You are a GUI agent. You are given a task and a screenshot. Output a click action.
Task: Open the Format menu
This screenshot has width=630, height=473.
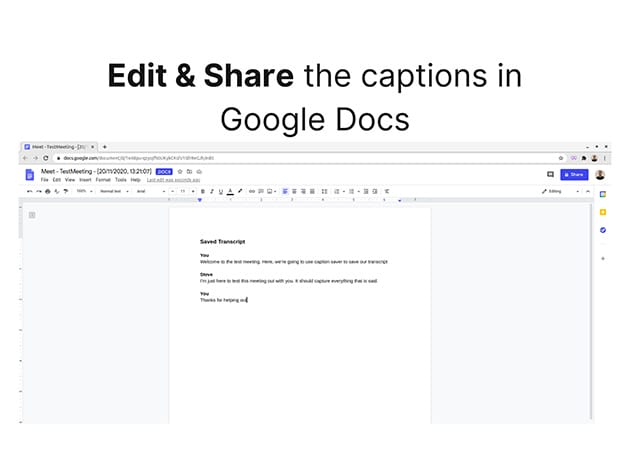click(103, 180)
